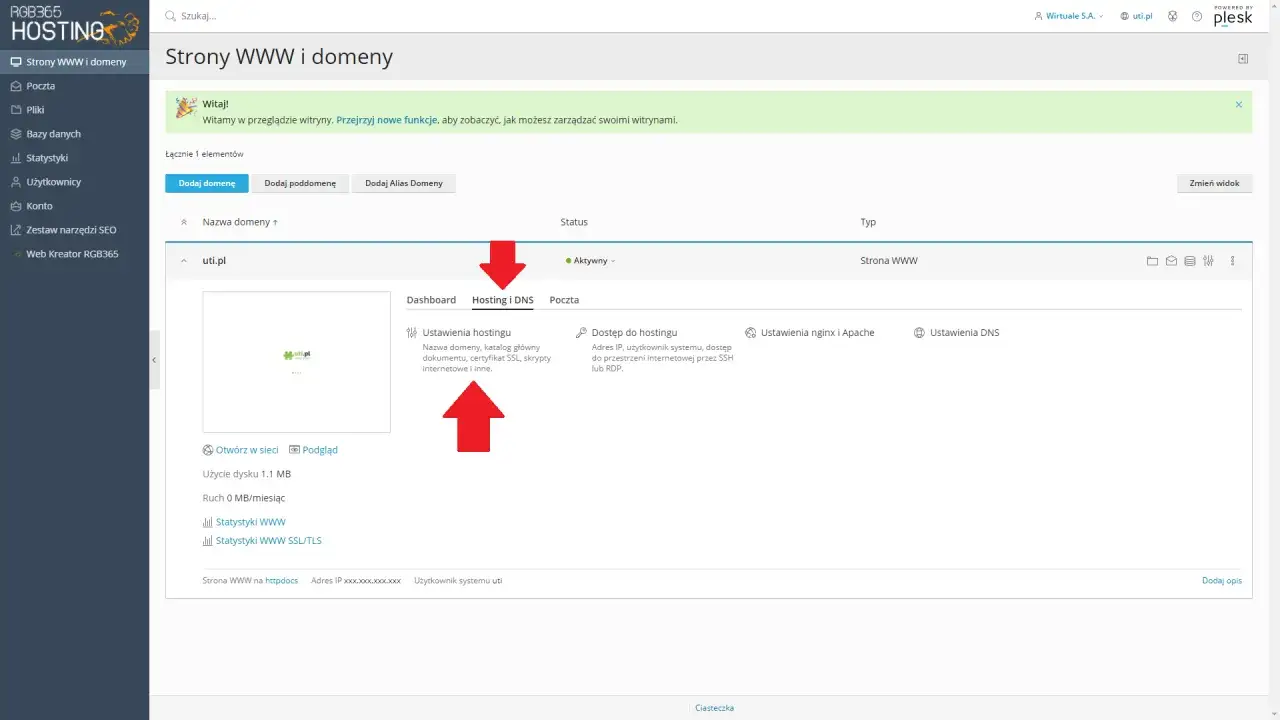Open Zestaw narzędzi SEO in sidebar
This screenshot has width=1280, height=720.
74,230
